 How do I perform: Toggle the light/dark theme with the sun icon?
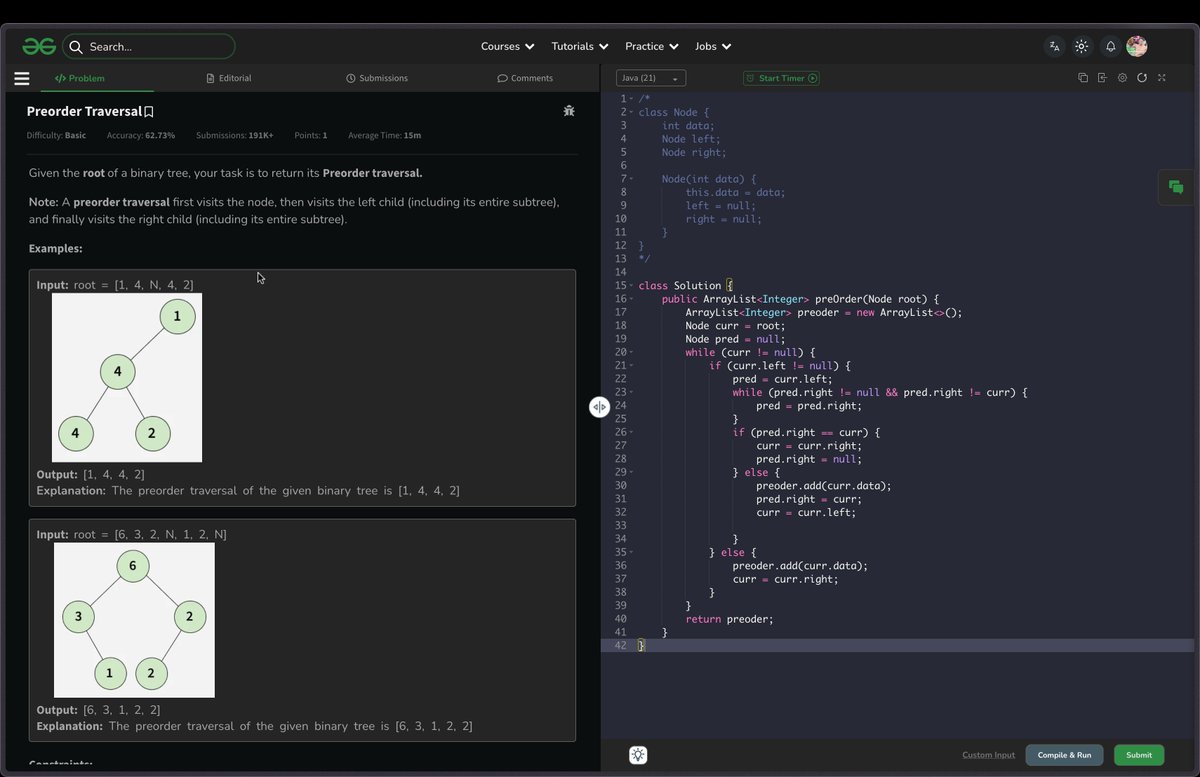tap(1081, 46)
